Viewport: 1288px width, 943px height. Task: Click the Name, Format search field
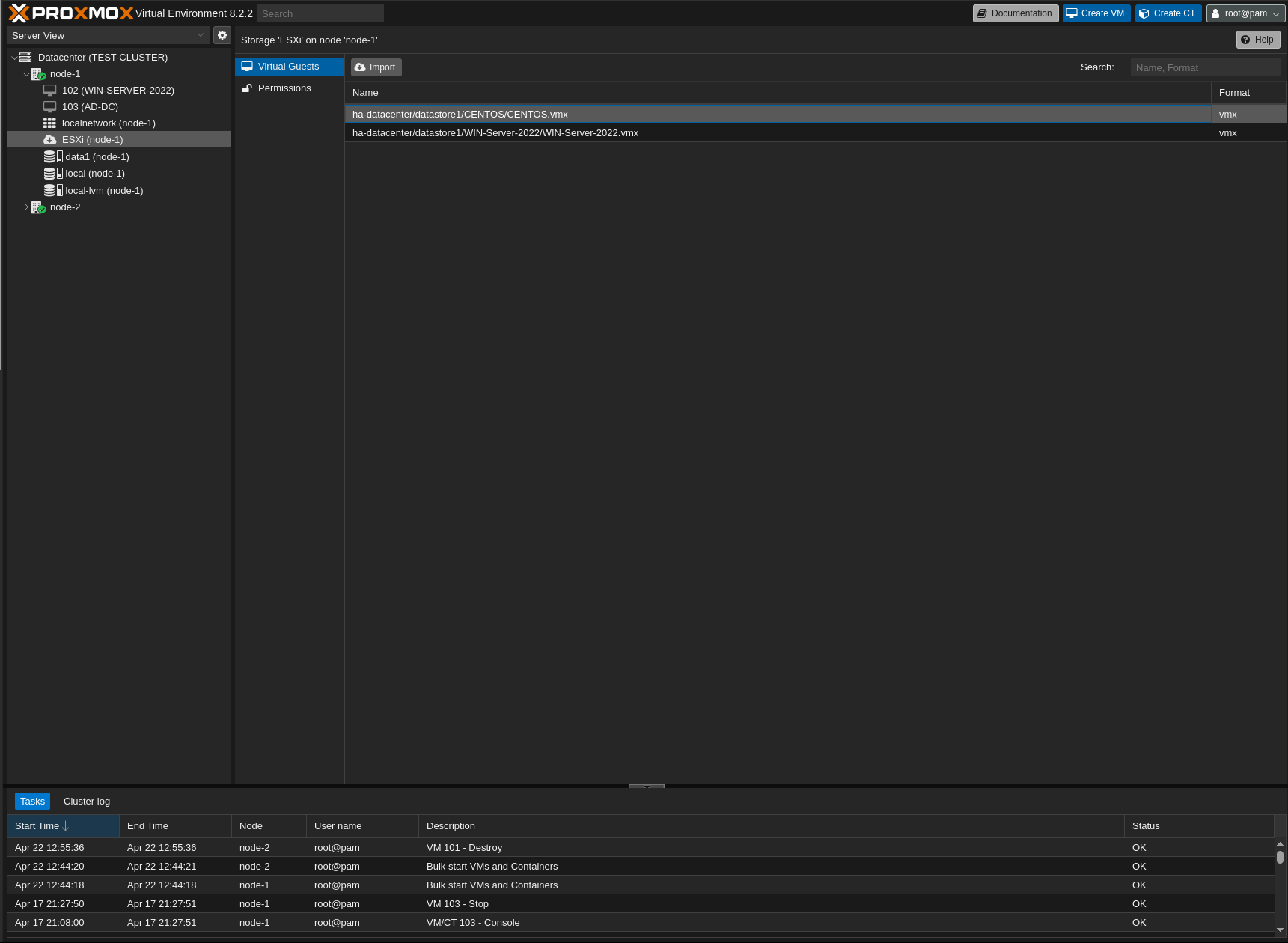point(1204,67)
